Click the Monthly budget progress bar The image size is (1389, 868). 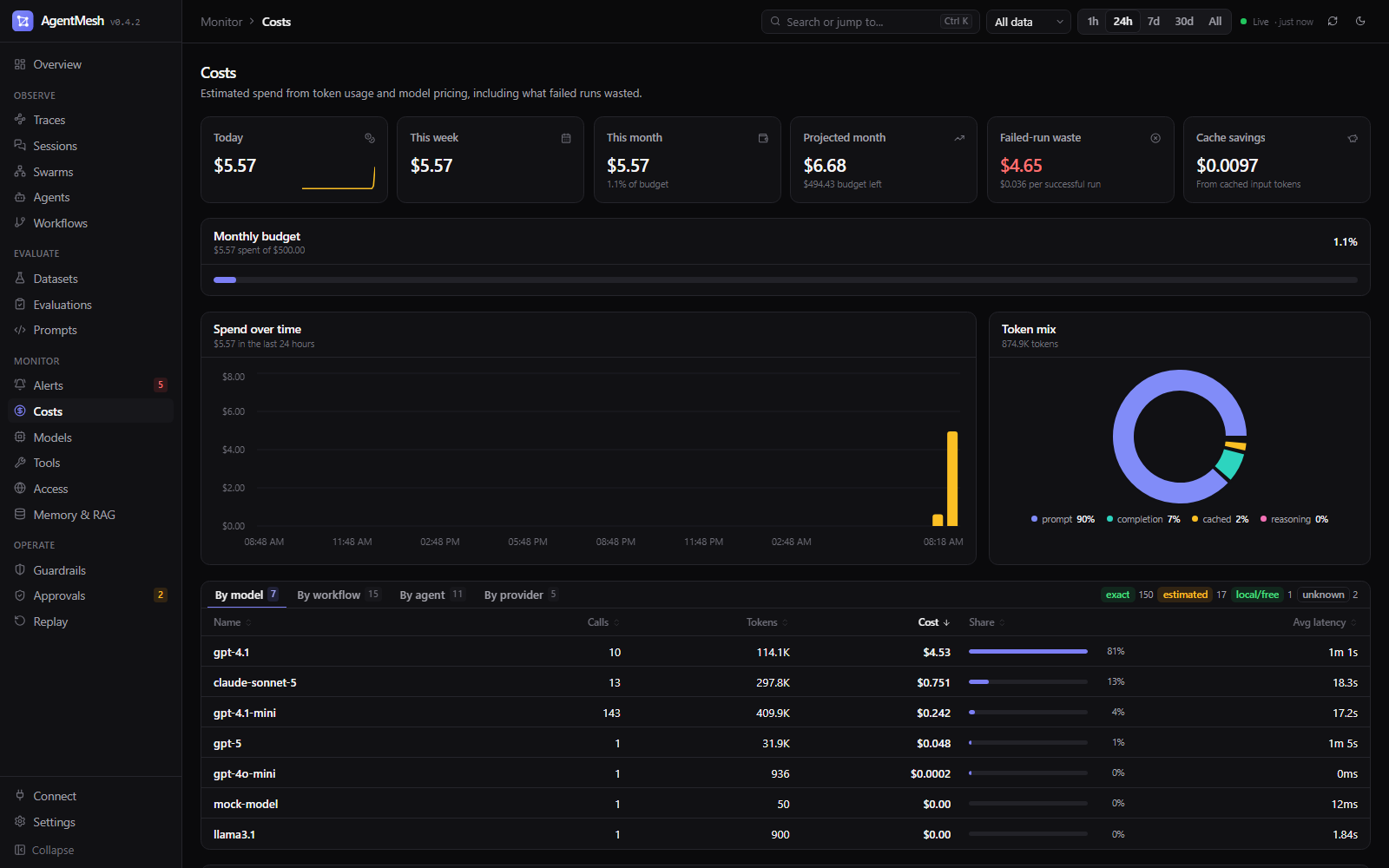pyautogui.click(x=786, y=279)
